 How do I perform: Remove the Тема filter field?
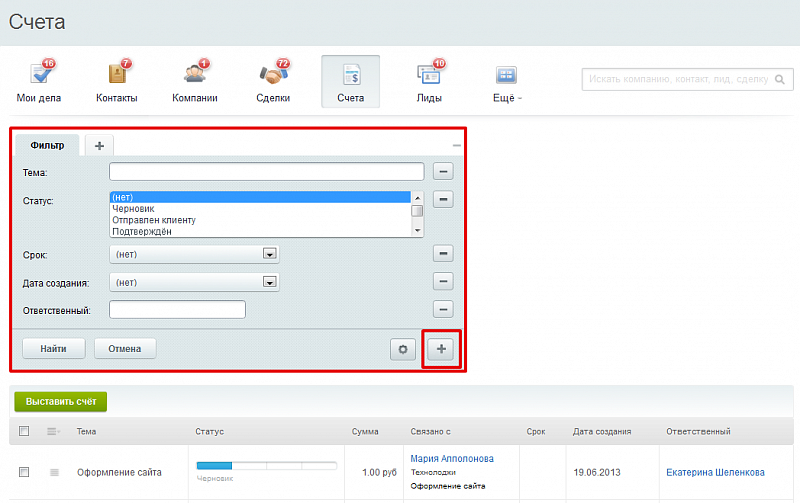pos(443,171)
